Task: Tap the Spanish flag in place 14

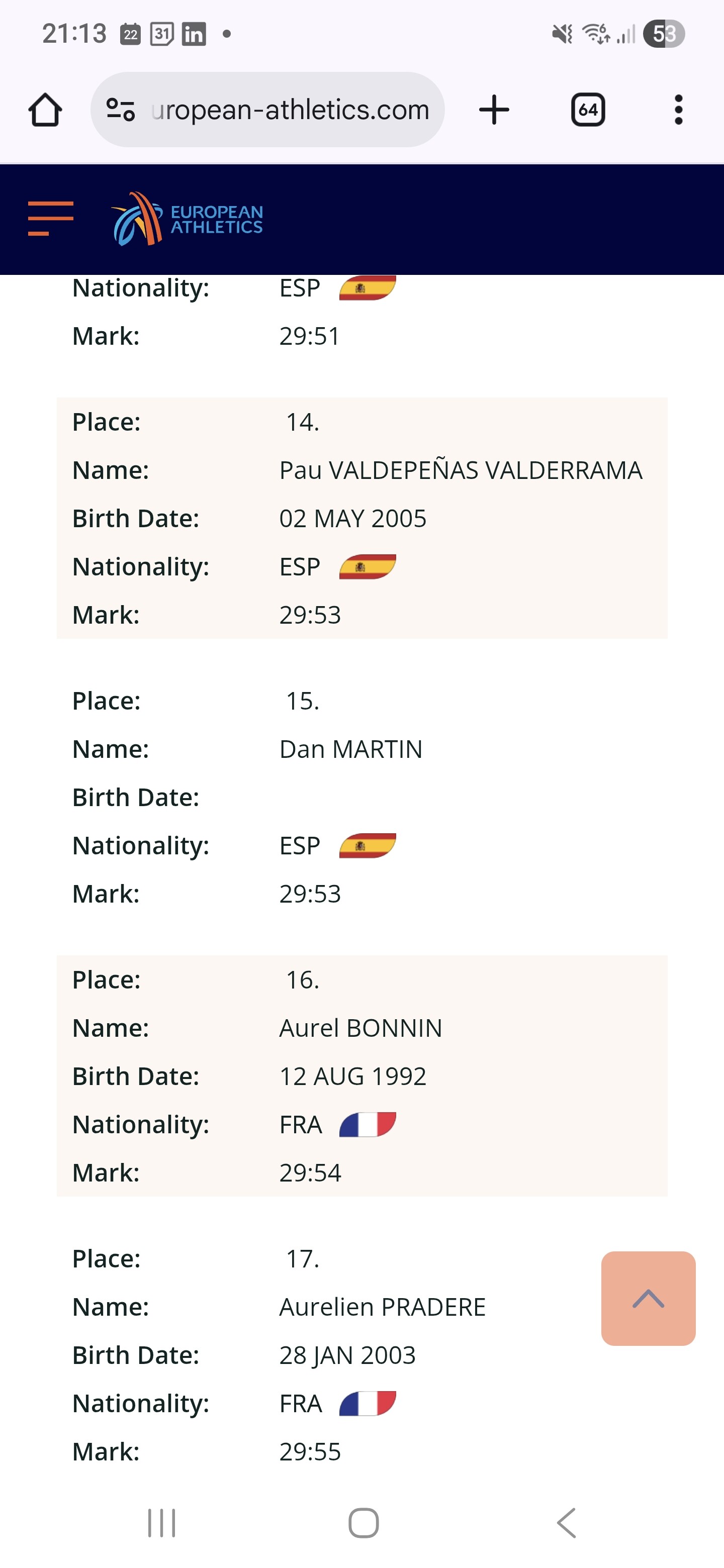Action: tap(367, 567)
